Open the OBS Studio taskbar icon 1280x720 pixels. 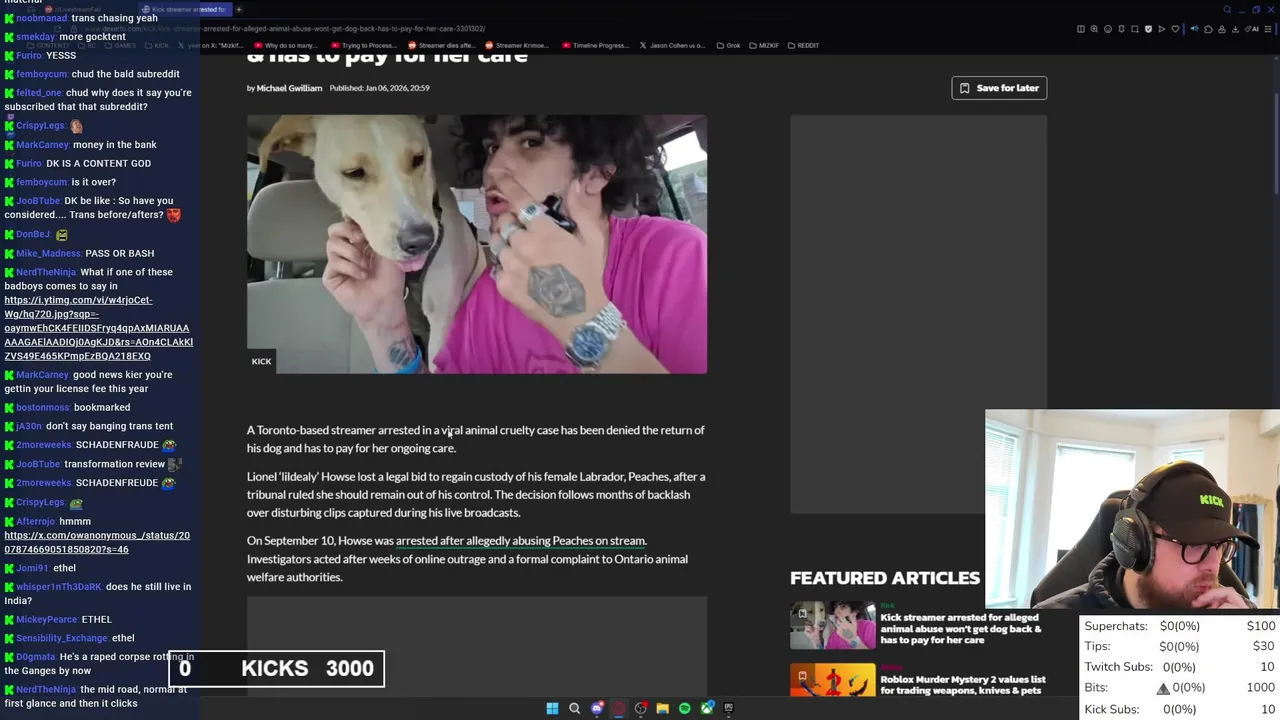641,708
